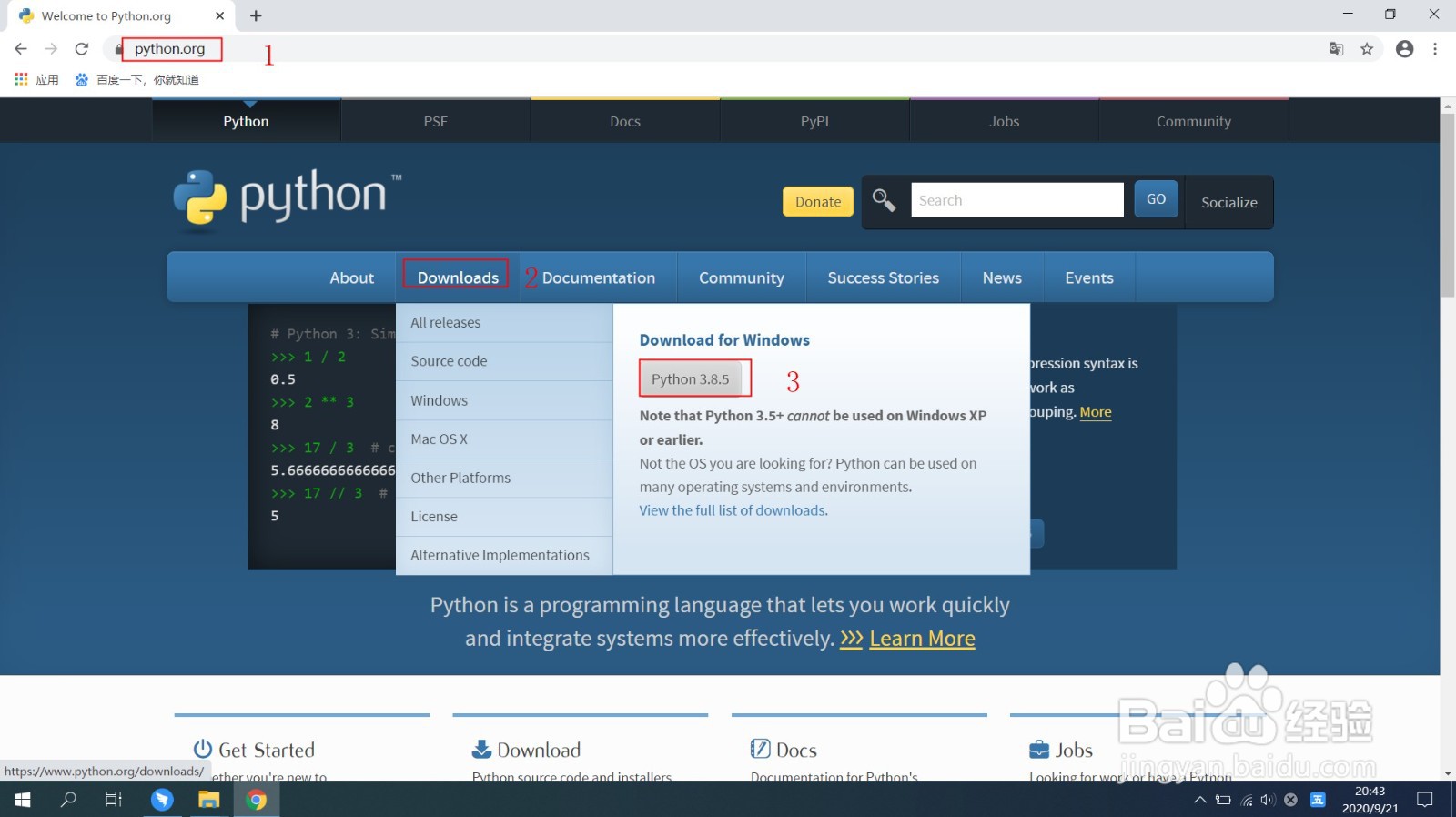Click the GO search button
1456x817 pixels.
1157,199
